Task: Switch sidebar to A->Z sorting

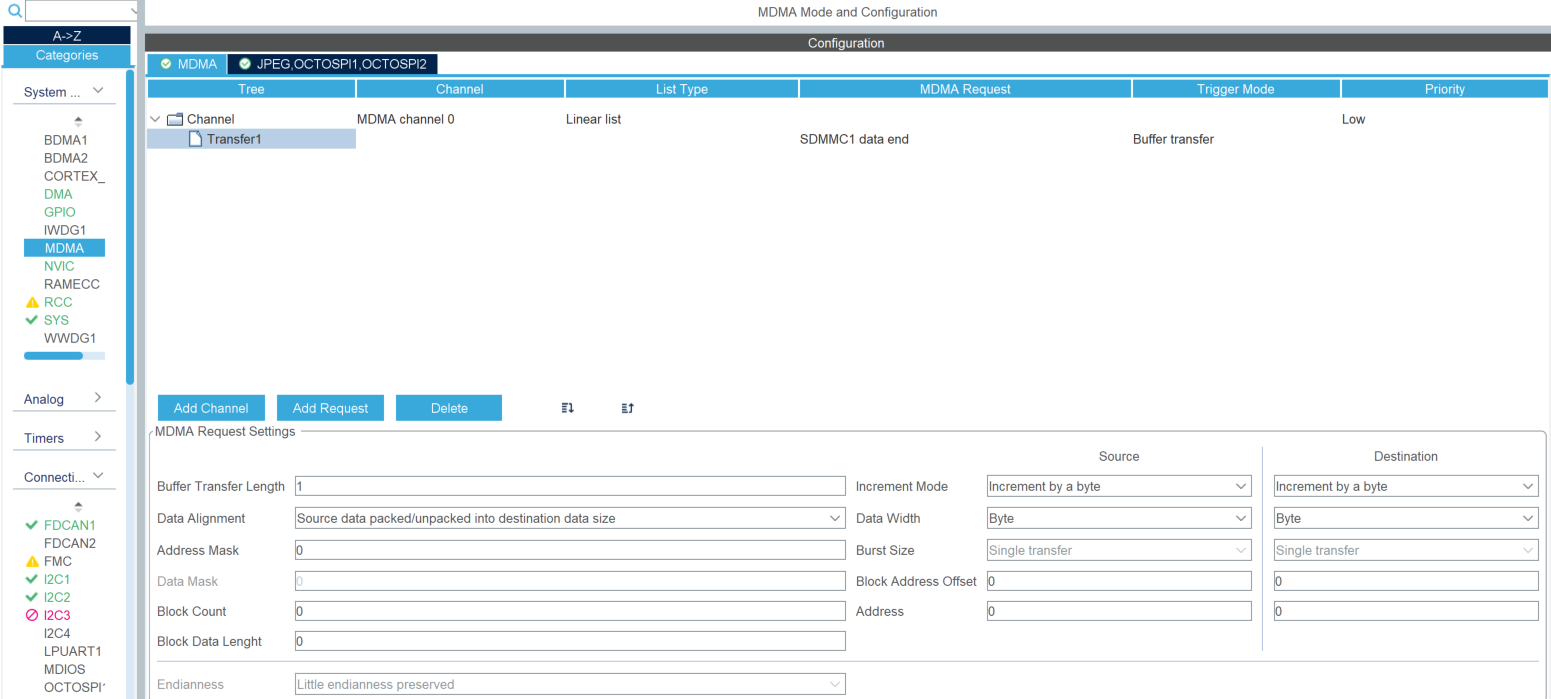Action: coord(65,34)
